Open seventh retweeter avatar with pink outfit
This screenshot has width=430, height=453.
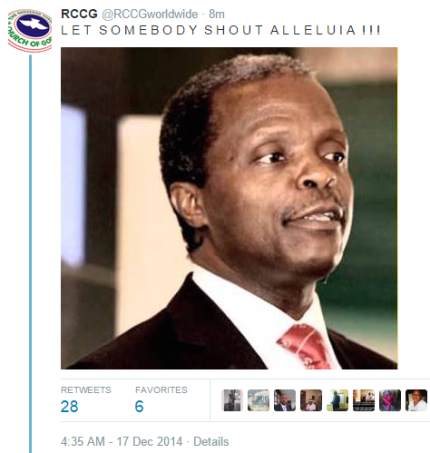(390, 400)
